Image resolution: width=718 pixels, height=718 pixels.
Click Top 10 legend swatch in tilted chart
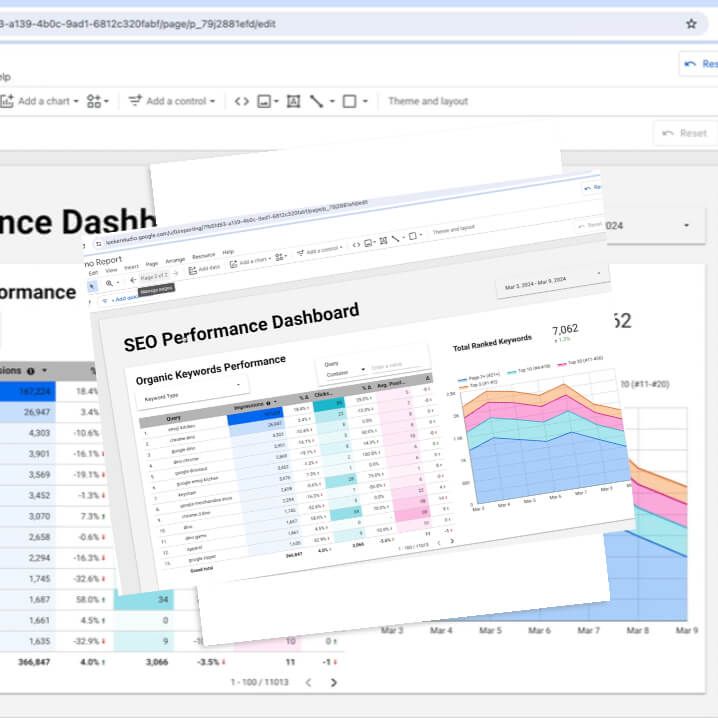pos(511,371)
